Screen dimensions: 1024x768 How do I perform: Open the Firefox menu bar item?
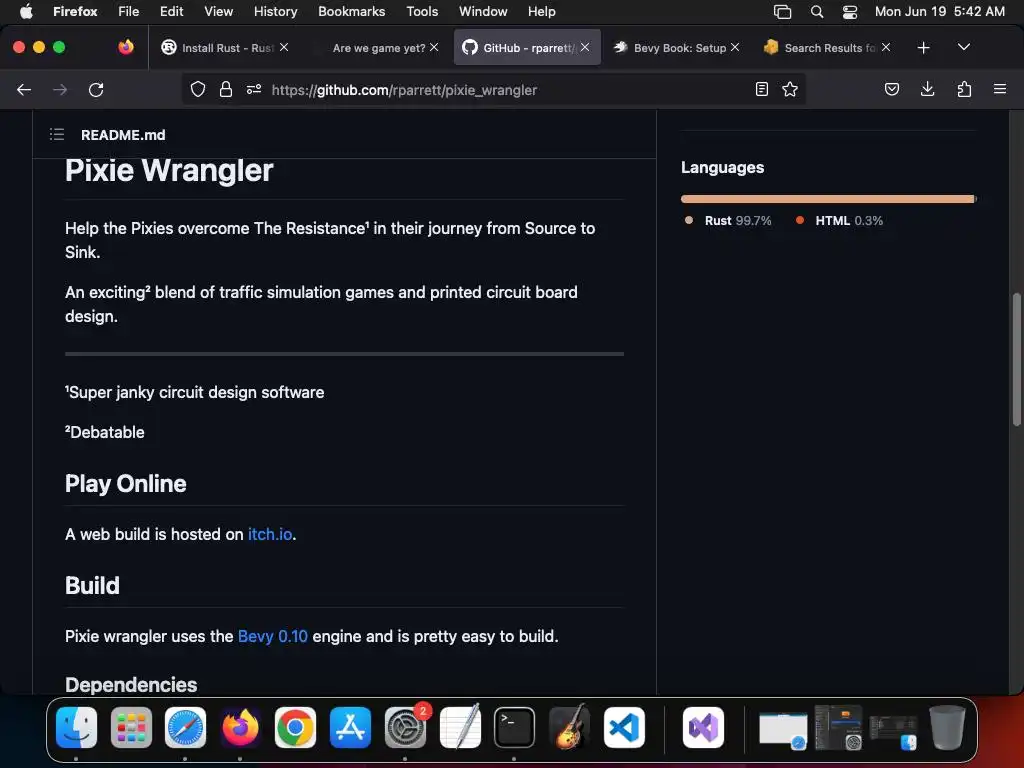pos(75,11)
